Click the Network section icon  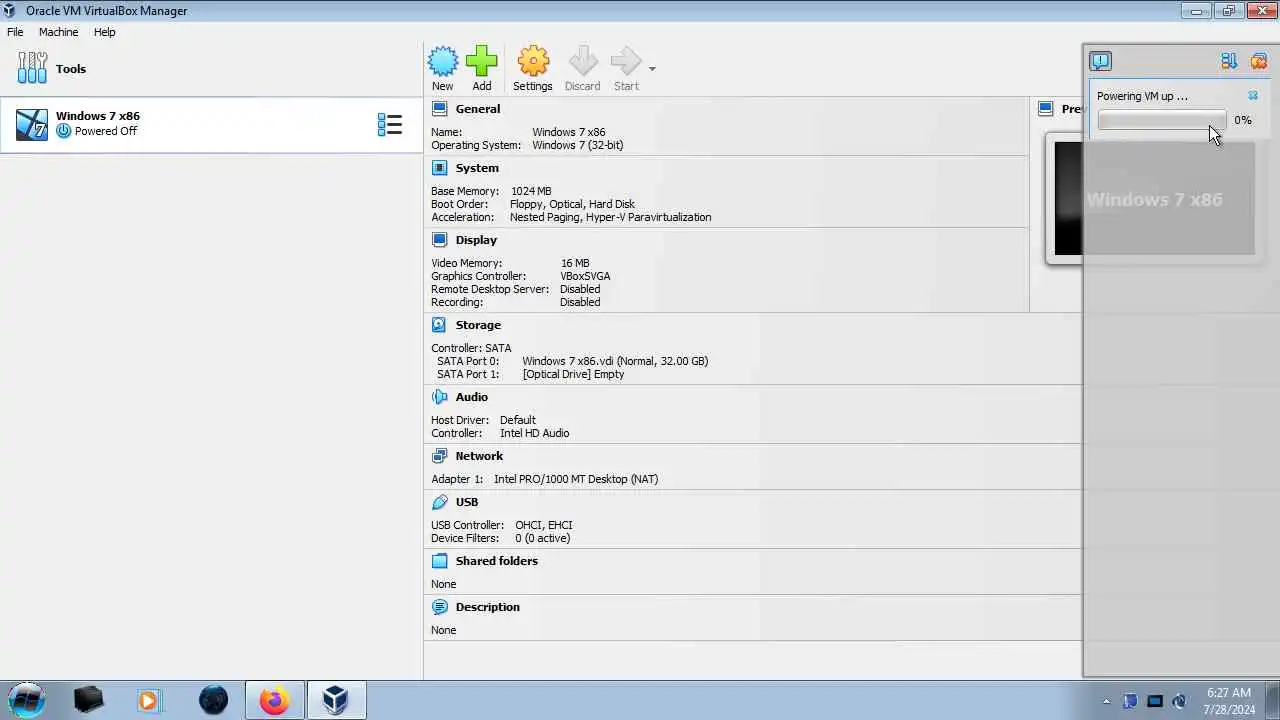coord(439,456)
